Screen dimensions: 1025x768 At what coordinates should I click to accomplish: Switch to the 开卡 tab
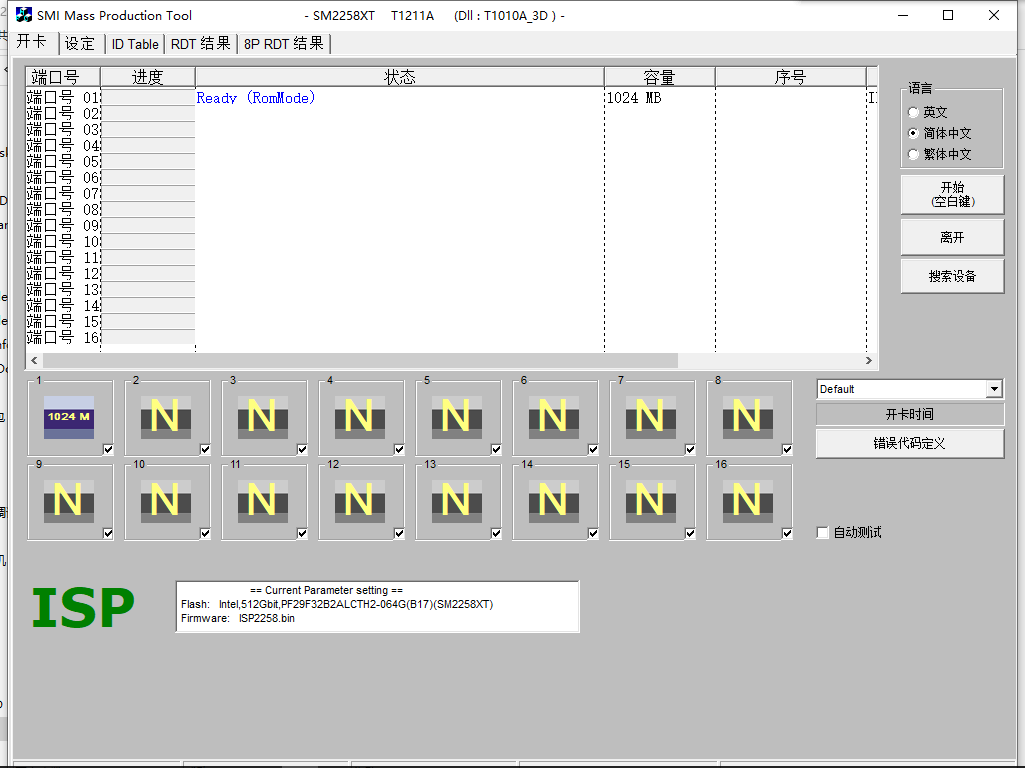pos(31,42)
